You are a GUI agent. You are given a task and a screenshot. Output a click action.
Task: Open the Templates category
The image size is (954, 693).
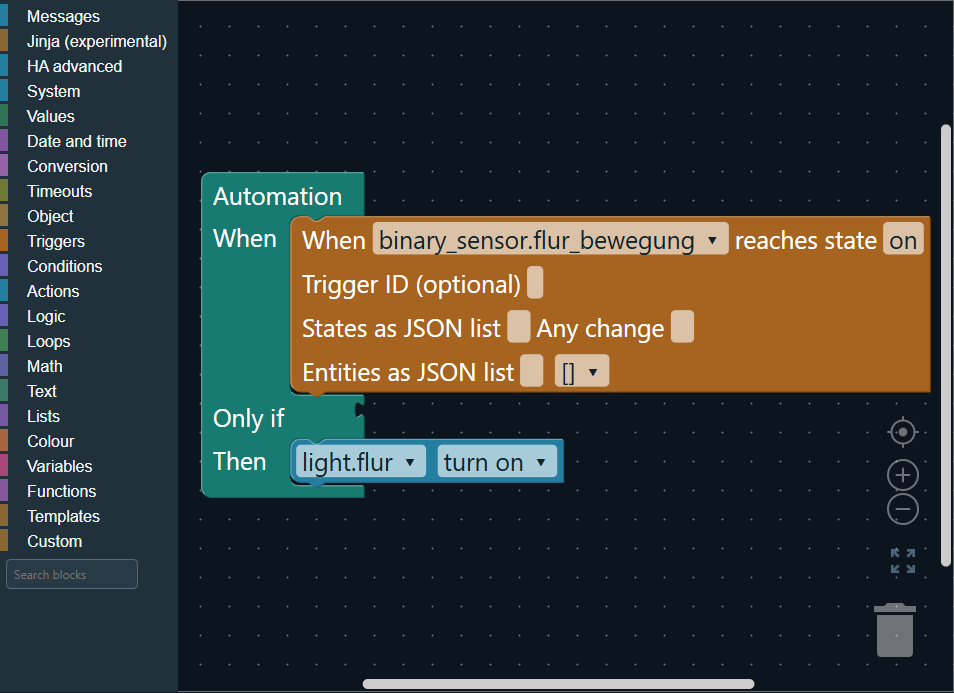(89, 516)
